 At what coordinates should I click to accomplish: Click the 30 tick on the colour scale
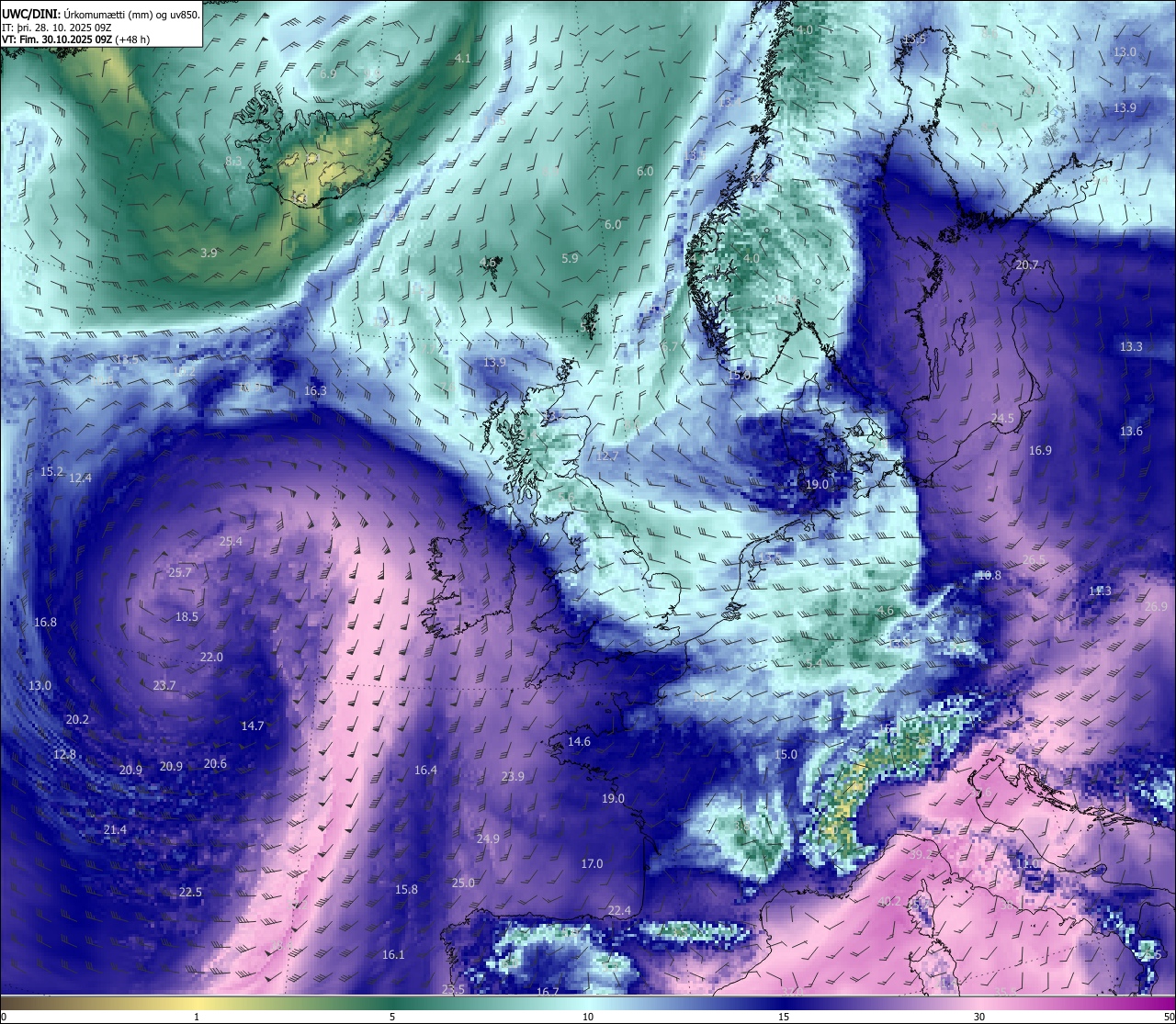(979, 1017)
